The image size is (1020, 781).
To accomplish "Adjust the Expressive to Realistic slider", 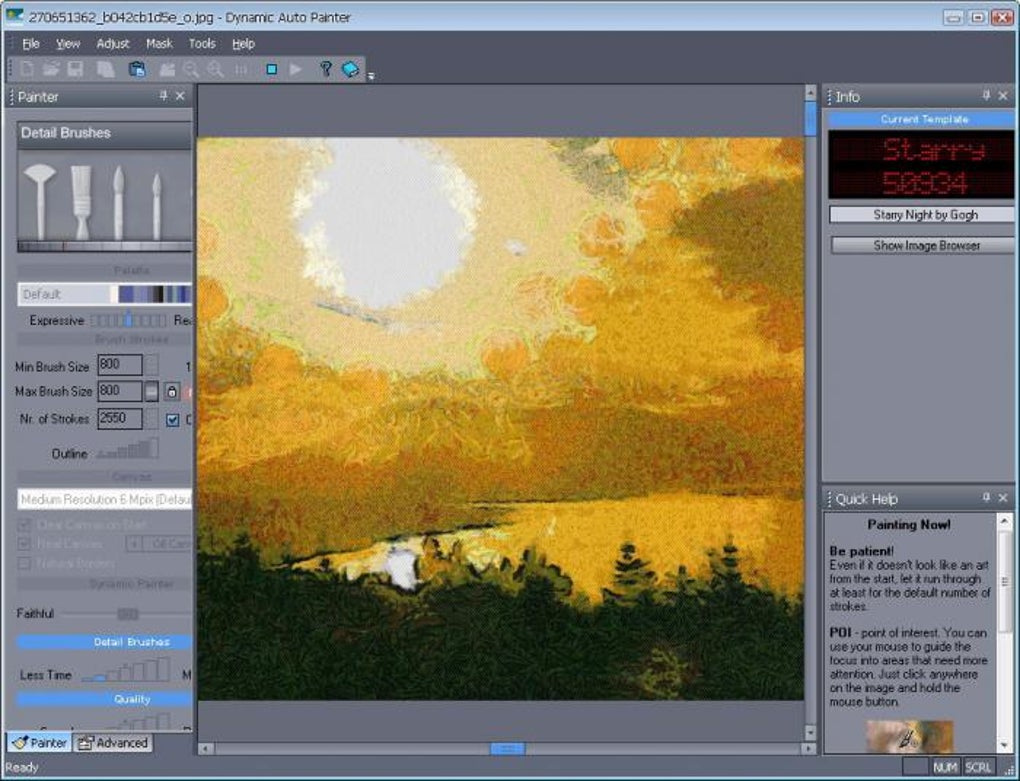I will pyautogui.click(x=128, y=320).
